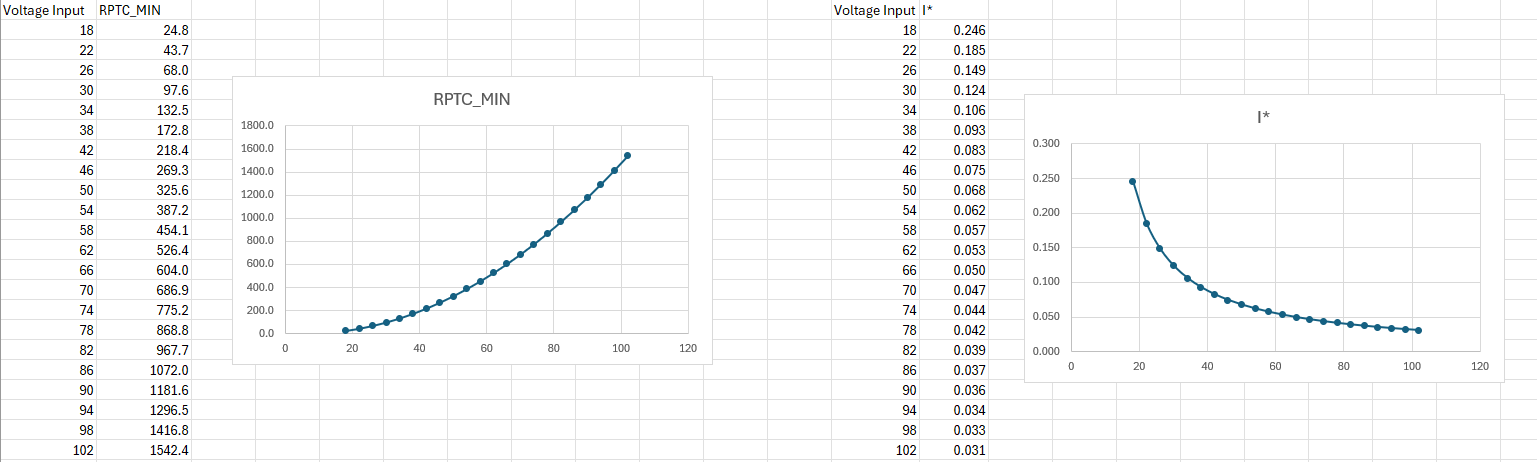Click the last data point in I* chart
The image size is (1537, 462).
tap(1418, 330)
